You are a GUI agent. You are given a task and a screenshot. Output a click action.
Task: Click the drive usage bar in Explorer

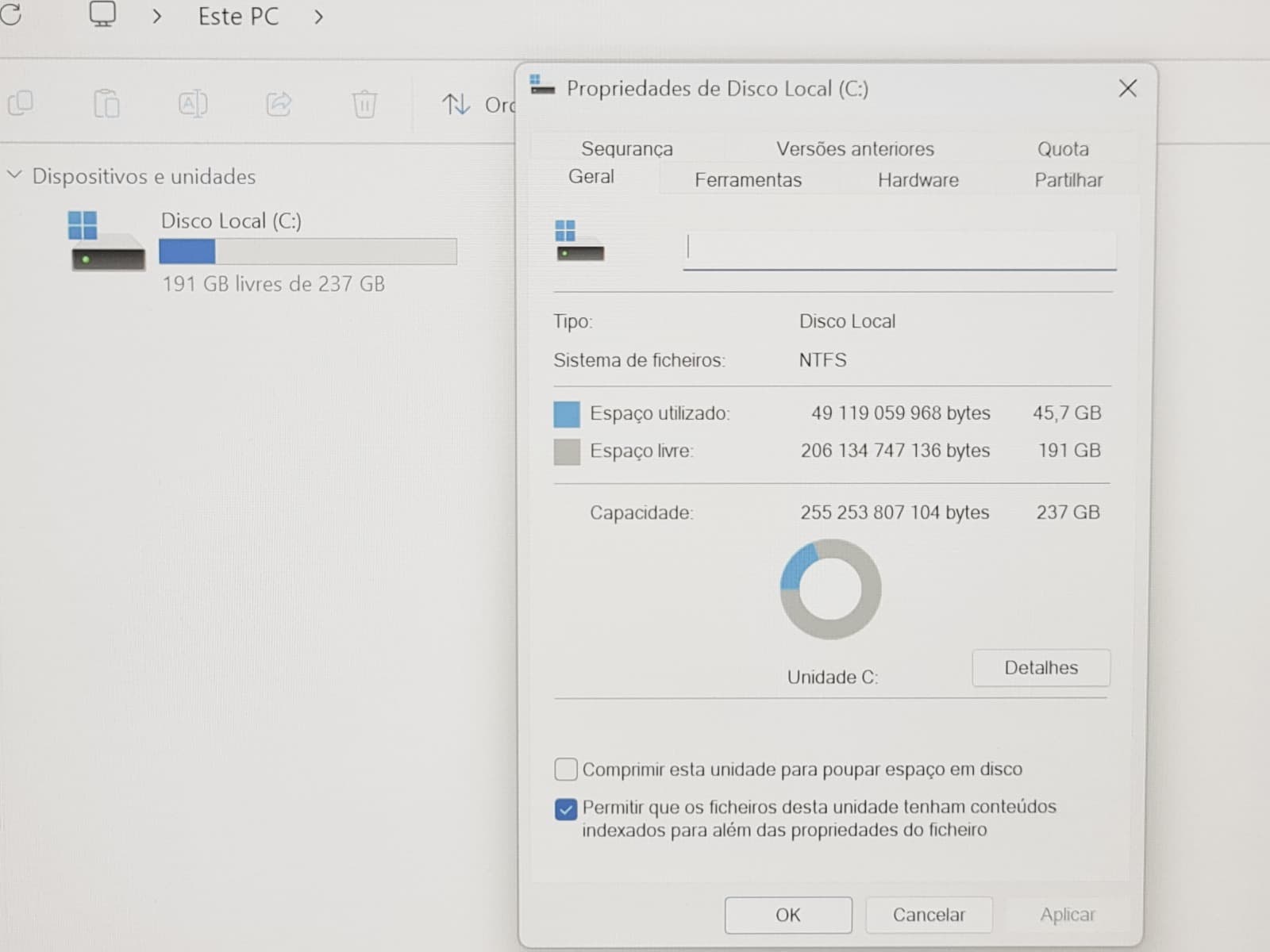point(308,251)
